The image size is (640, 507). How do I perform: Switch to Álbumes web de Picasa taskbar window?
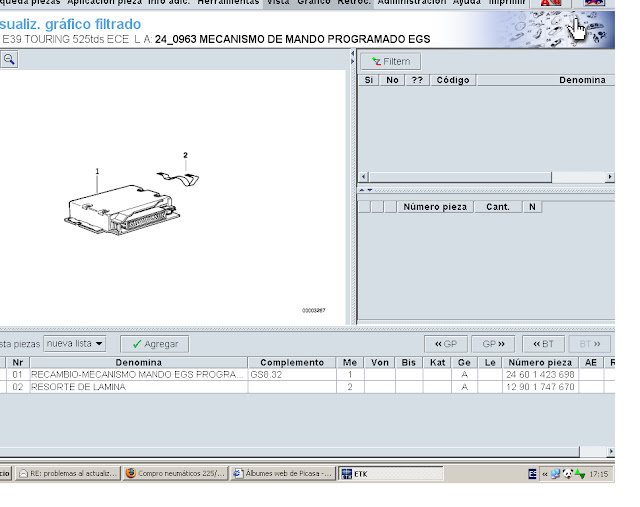(x=283, y=474)
